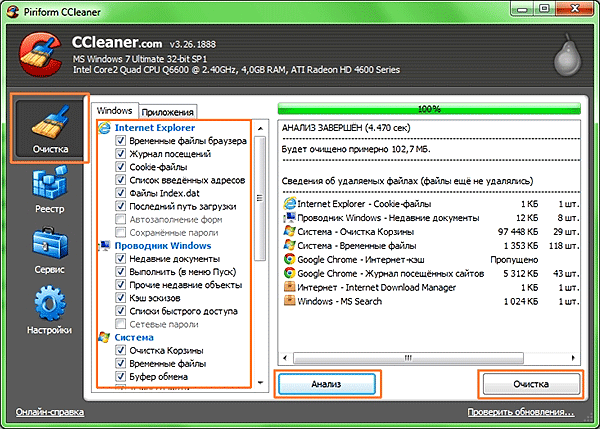Viewport: 600px width, 429px height.
Task: Click the Анализ button
Action: coord(327,384)
